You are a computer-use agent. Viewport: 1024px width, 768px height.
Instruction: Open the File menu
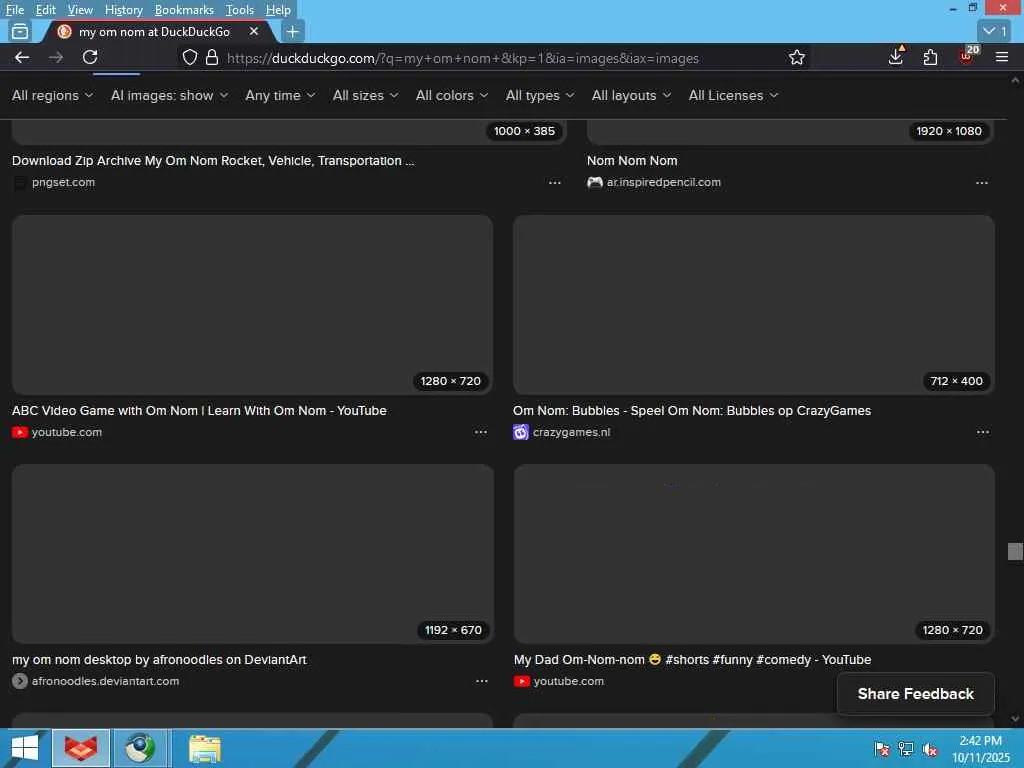15,10
